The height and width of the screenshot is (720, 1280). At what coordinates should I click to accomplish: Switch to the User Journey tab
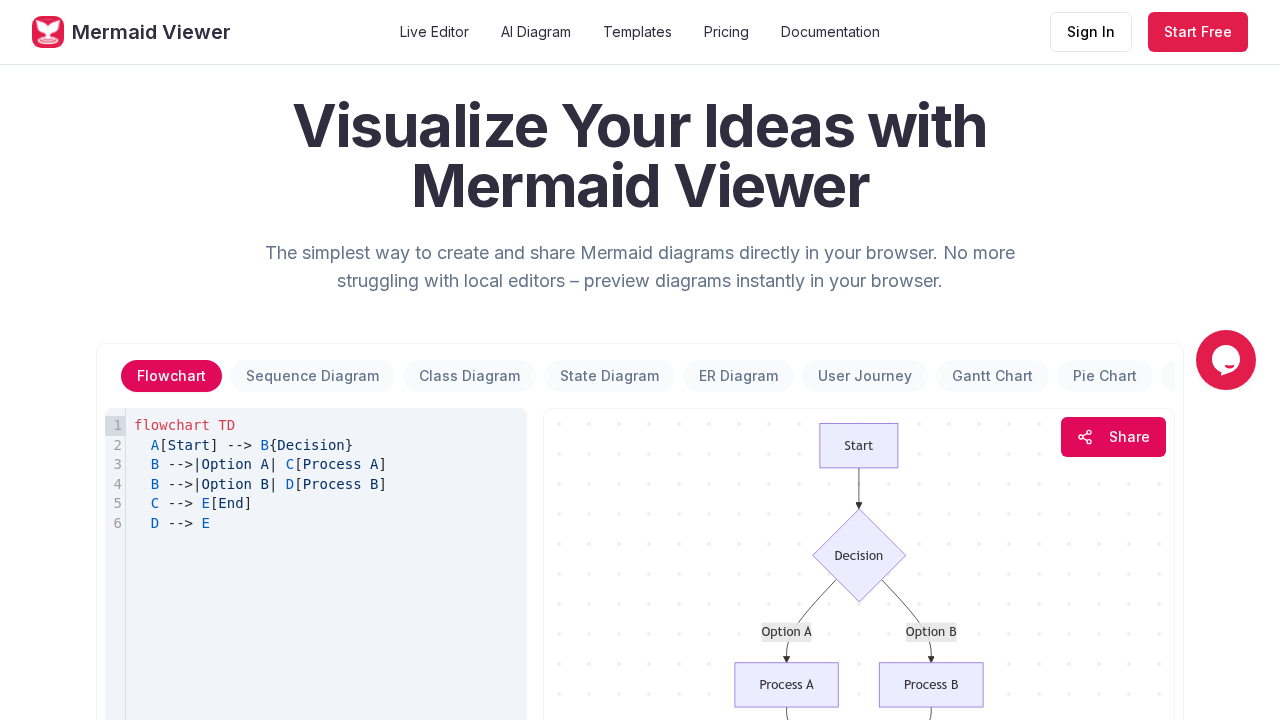(x=865, y=377)
